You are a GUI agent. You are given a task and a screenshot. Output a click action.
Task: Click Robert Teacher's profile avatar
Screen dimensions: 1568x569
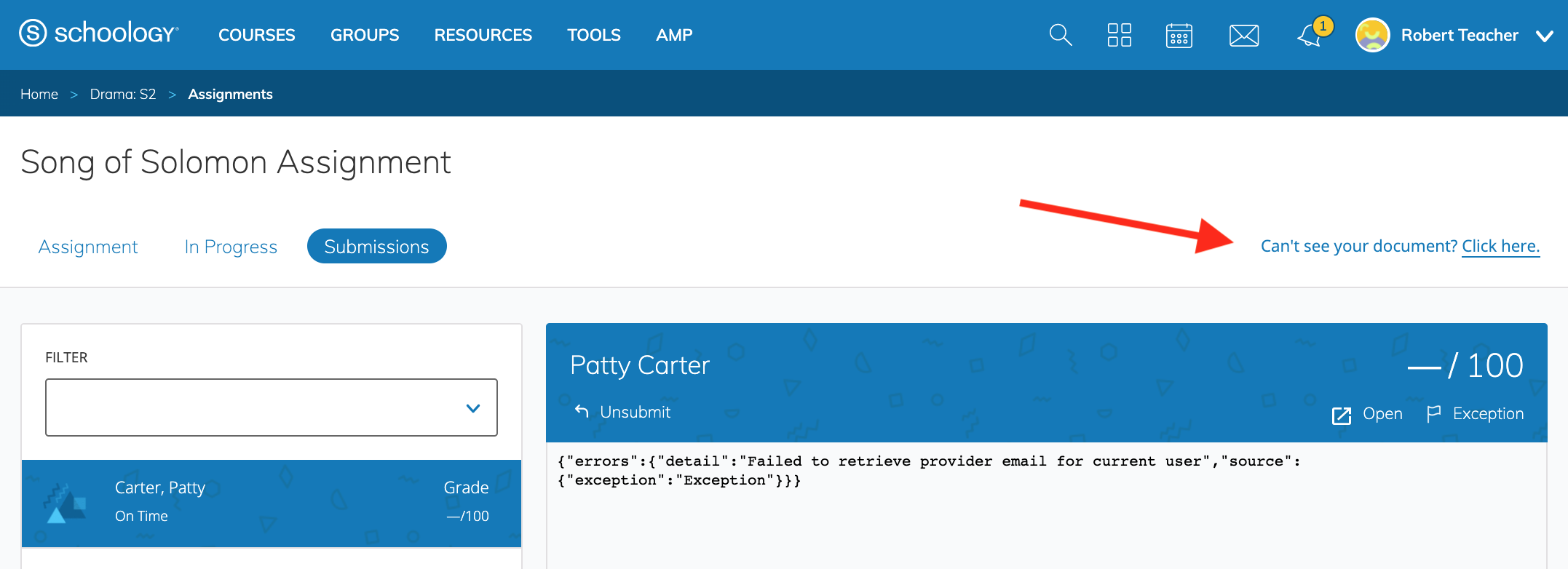tap(1372, 35)
